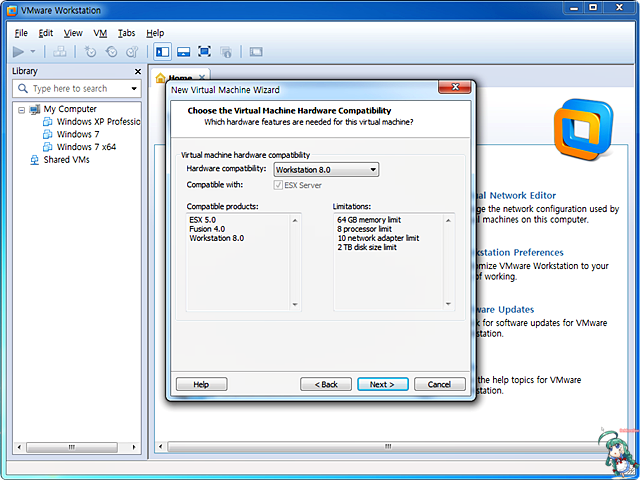The height and width of the screenshot is (480, 640).
Task: Collapse the My Computer tree node
Action: (x=22, y=109)
